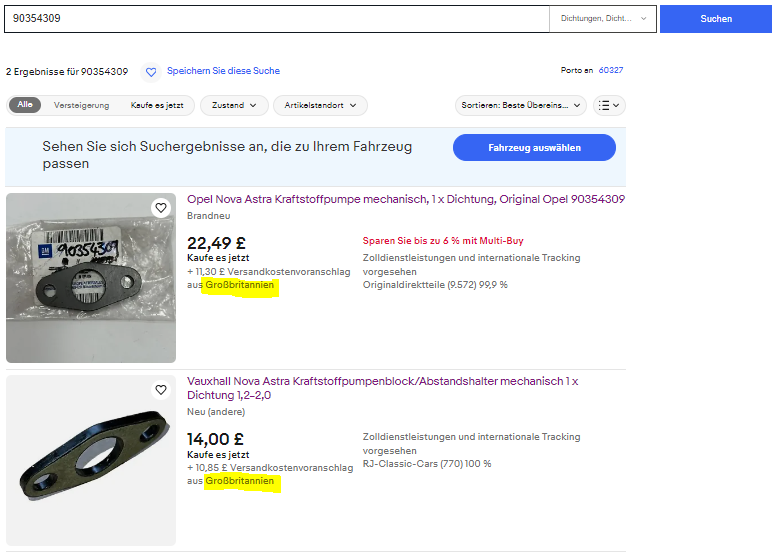Screen dimensions: 778x552
Task: Click the Opel gasket product thumbnail
Action: (91, 278)
